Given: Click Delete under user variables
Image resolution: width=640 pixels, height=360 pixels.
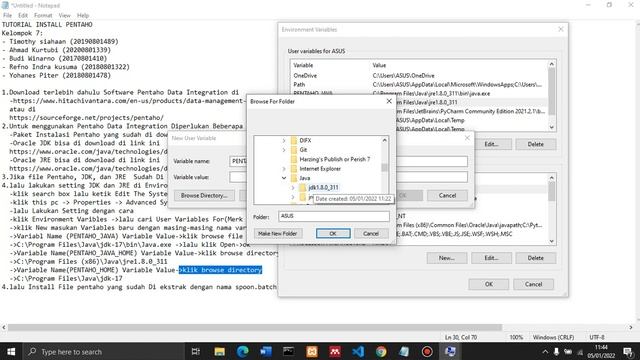Looking at the screenshot, I should tap(536, 144).
